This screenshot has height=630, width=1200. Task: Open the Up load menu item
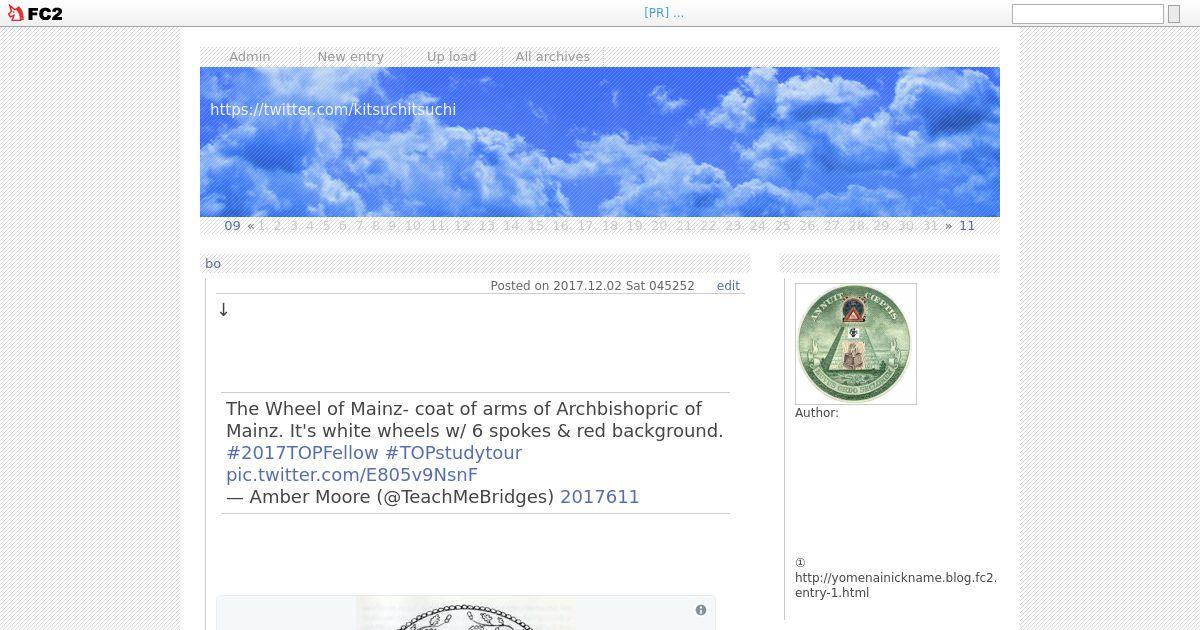(x=452, y=57)
